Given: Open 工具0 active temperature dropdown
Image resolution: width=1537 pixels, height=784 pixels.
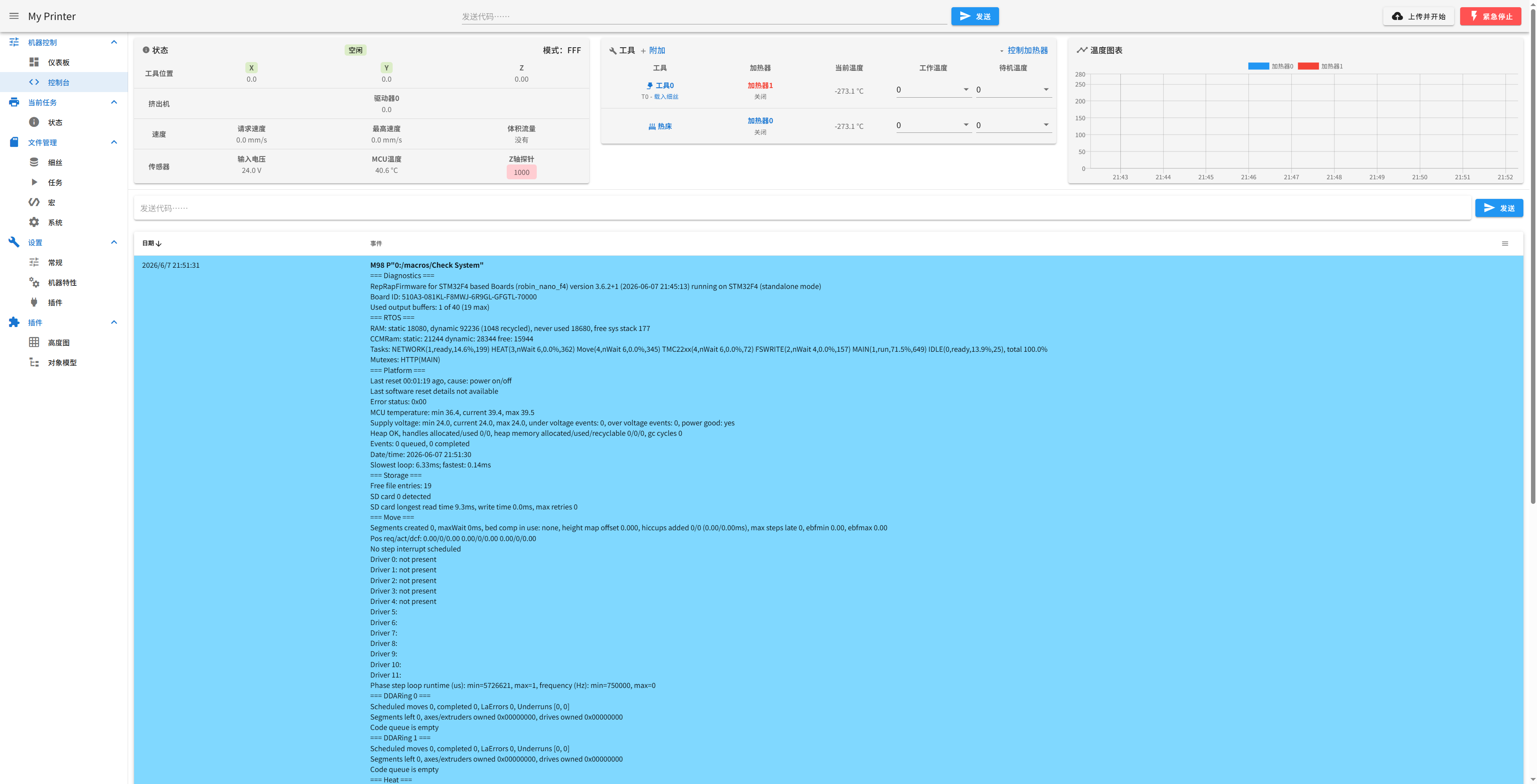Looking at the screenshot, I should click(x=933, y=90).
